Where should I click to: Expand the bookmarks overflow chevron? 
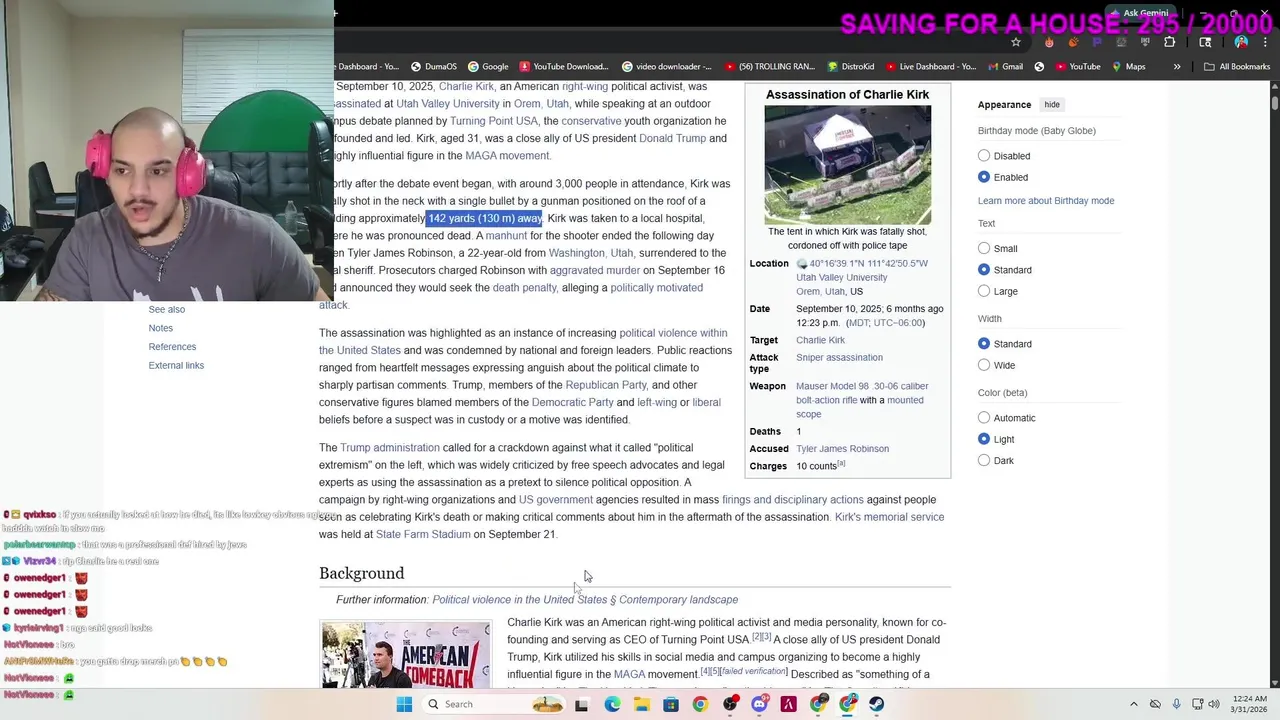coord(1177,67)
